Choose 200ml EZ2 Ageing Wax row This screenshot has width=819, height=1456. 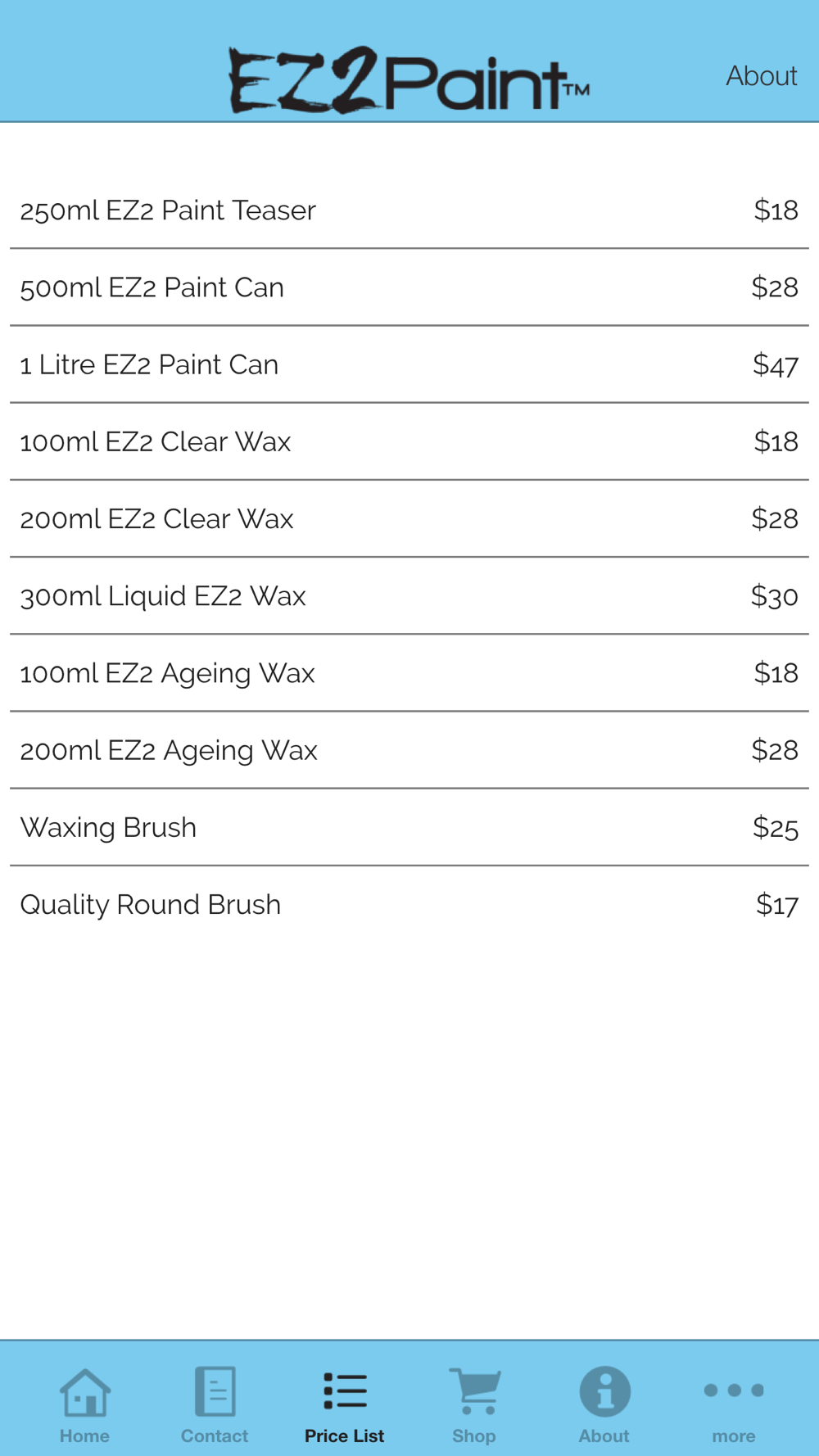(409, 750)
